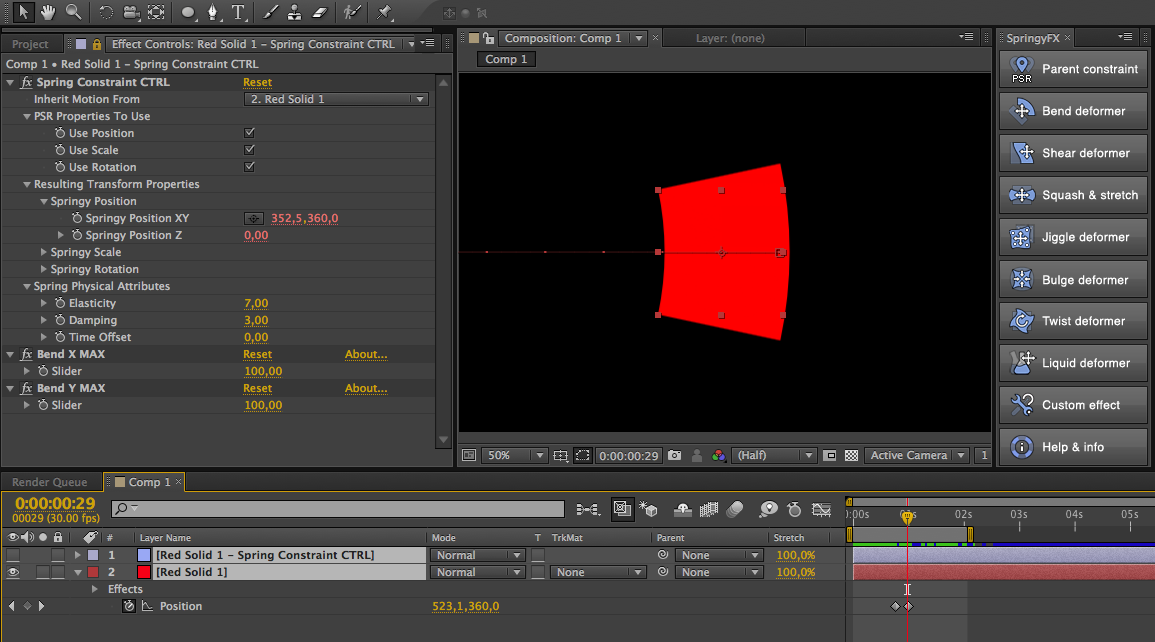This screenshot has height=642, width=1155.
Task: Select the Eraser tool
Action: point(320,12)
